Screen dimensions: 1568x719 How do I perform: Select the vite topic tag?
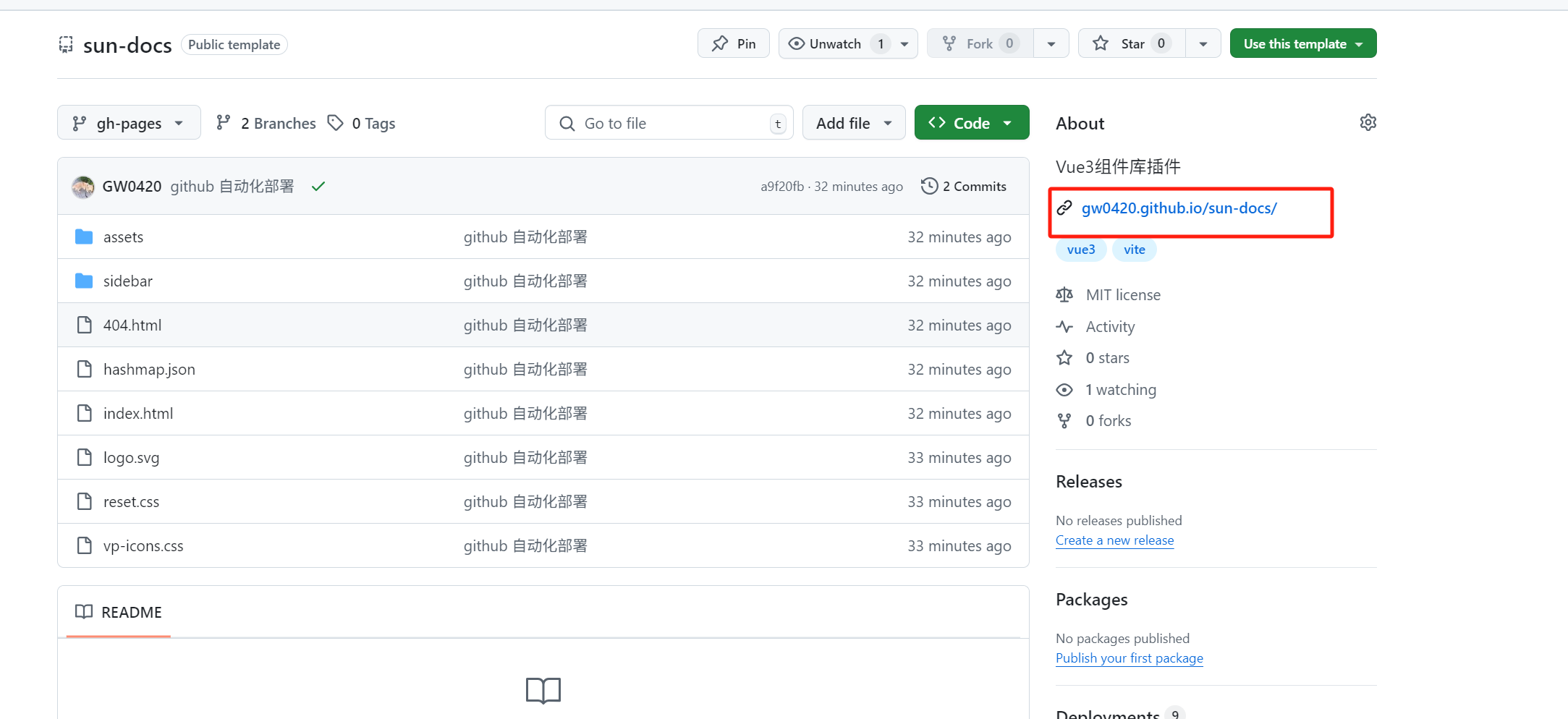tap(1134, 250)
